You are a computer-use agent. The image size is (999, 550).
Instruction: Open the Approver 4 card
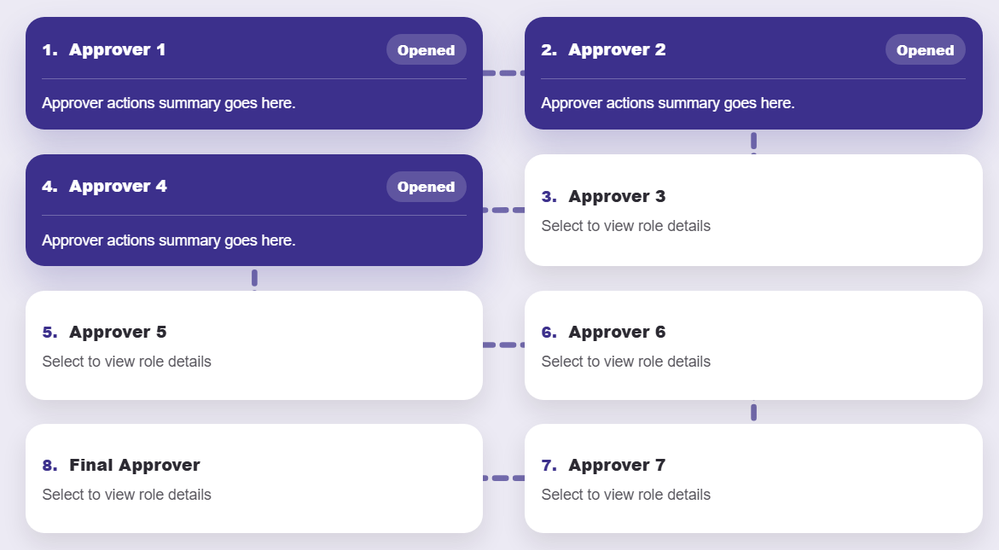pos(117,187)
